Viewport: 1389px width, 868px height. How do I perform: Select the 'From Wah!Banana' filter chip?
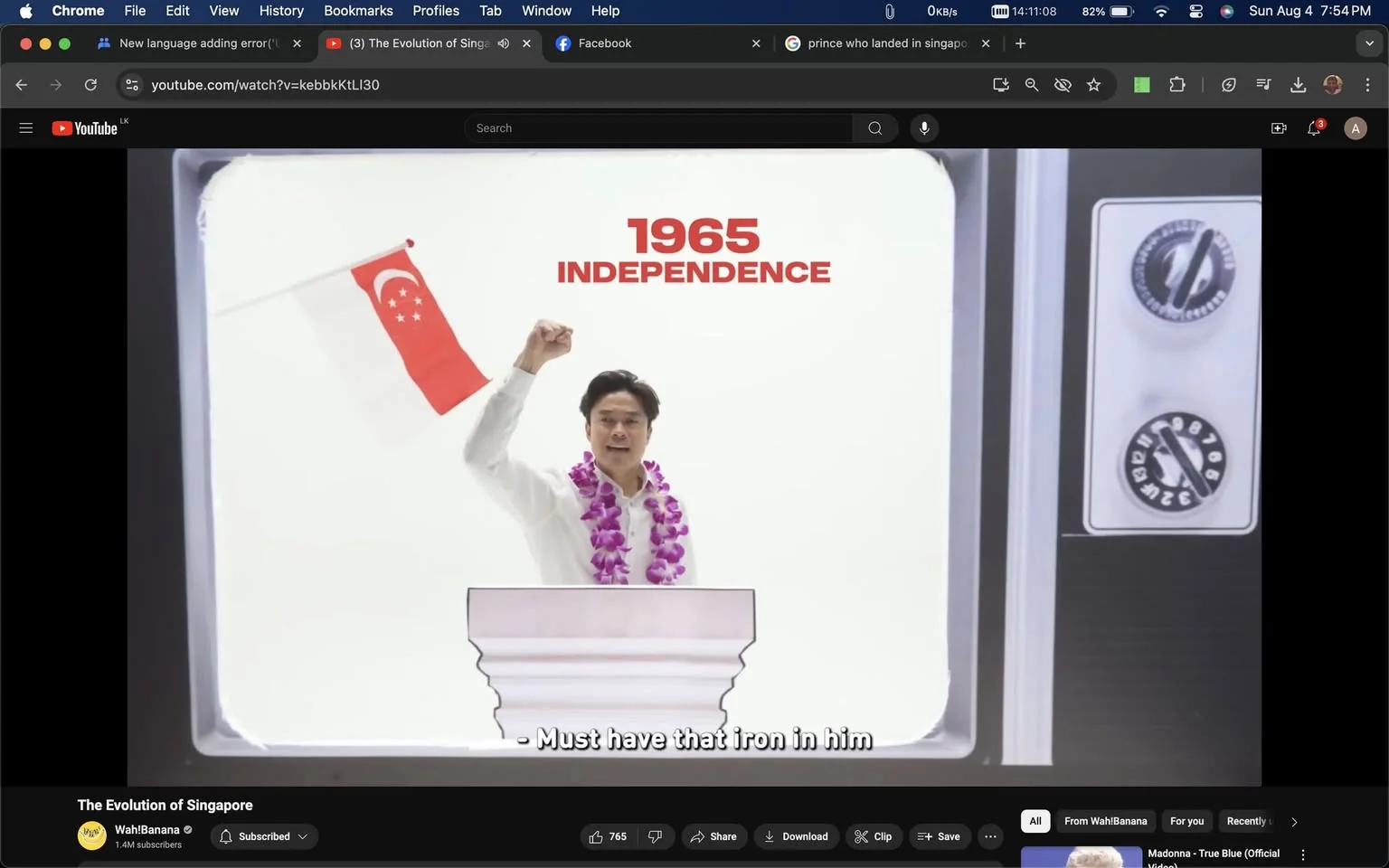[x=1105, y=821]
